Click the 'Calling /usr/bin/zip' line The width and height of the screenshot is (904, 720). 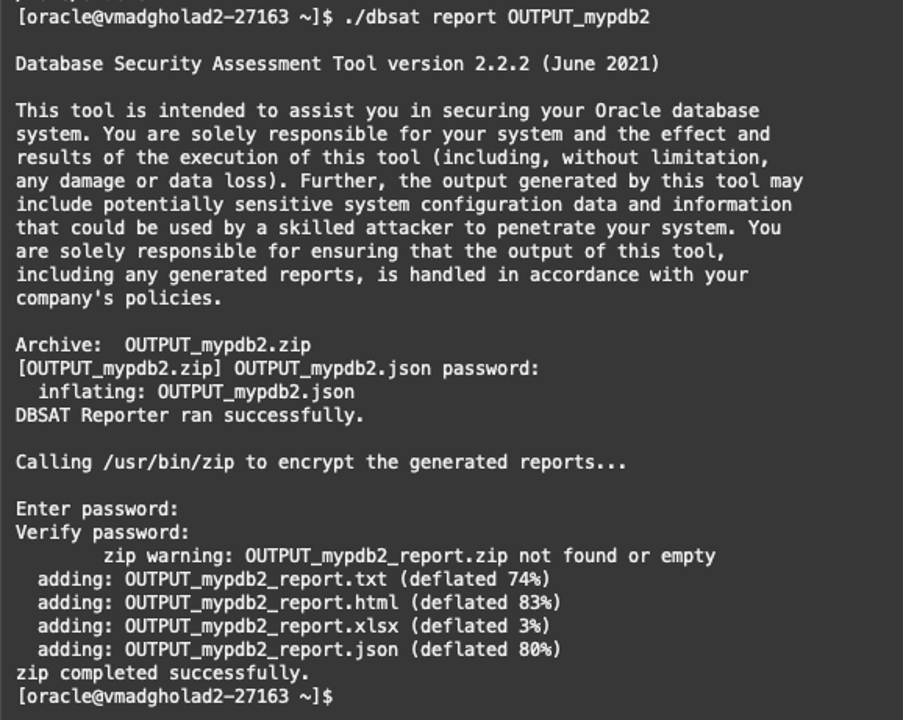pyautogui.click(x=321, y=462)
